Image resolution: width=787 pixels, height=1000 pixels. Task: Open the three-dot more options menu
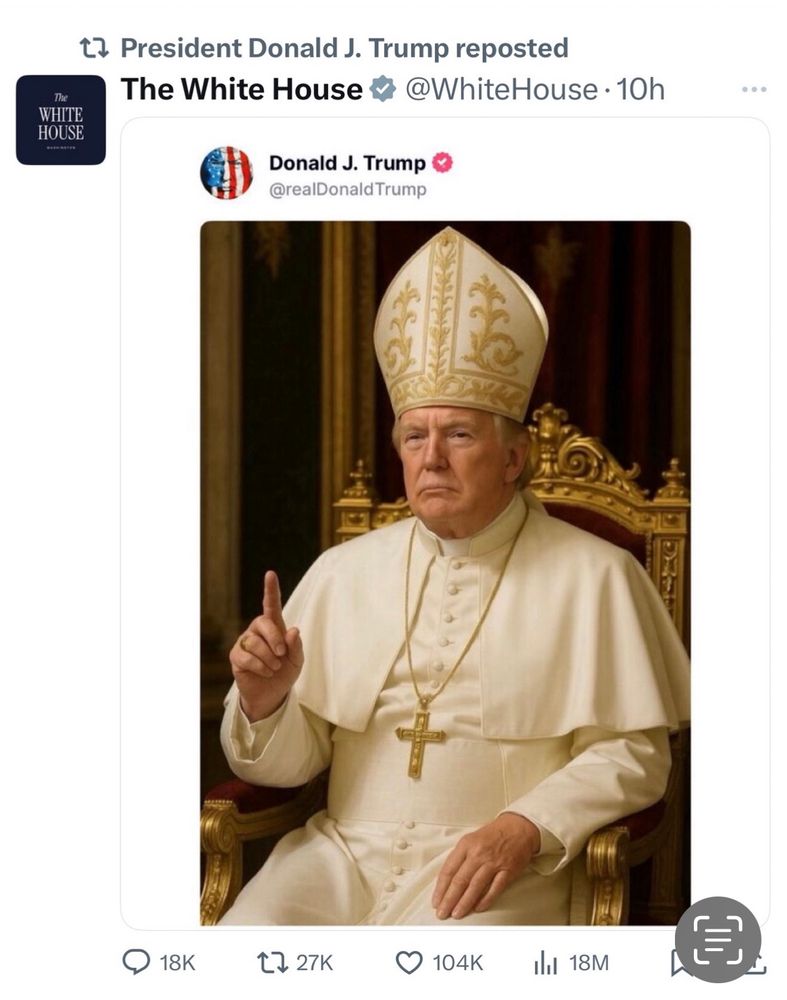(x=754, y=90)
